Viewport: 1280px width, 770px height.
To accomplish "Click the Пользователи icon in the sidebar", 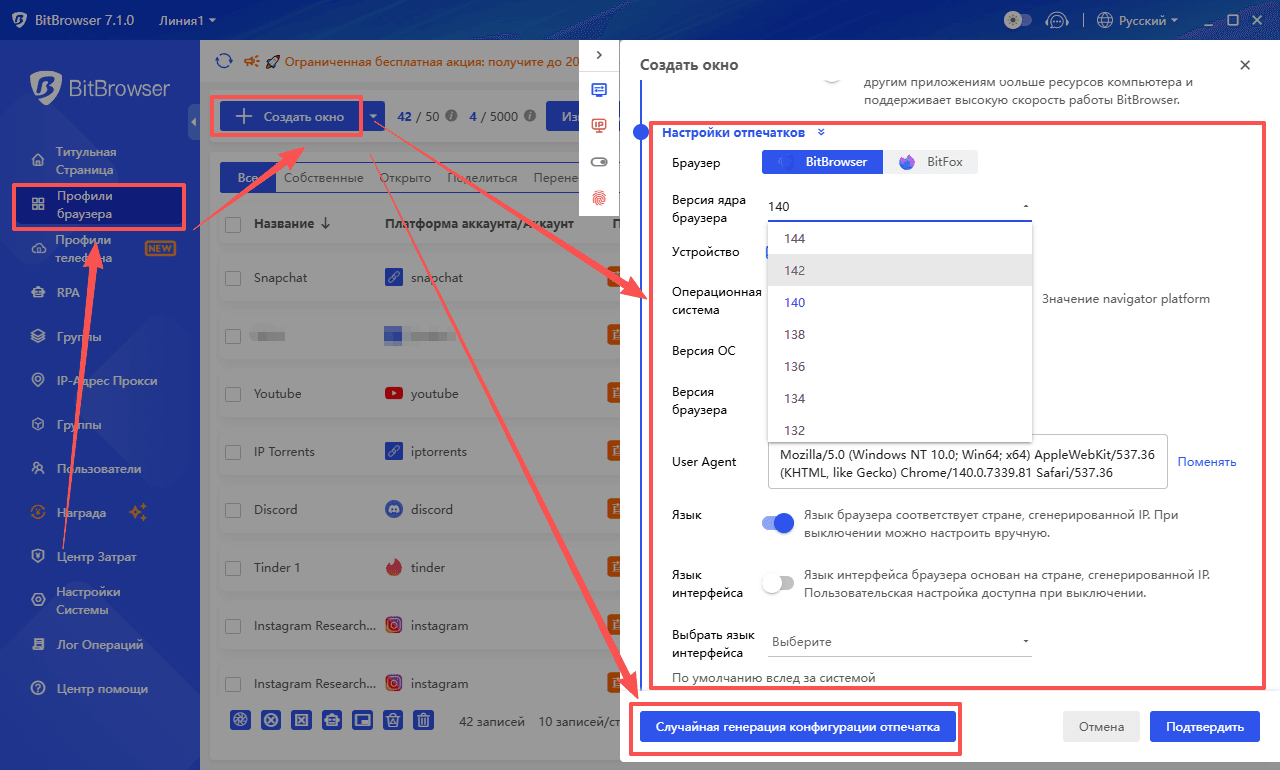I will click(x=38, y=469).
